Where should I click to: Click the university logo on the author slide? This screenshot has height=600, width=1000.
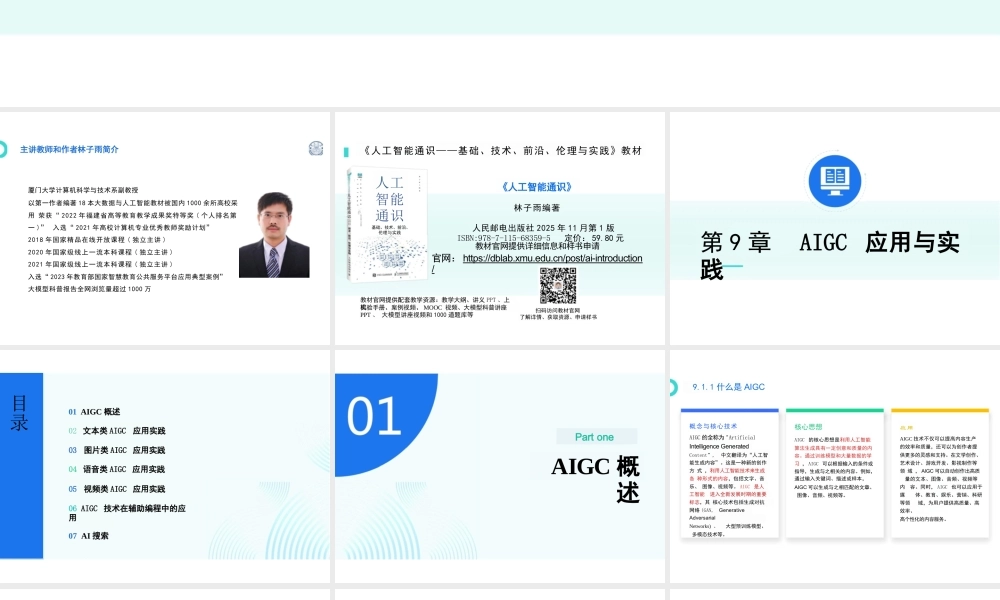pyautogui.click(x=316, y=149)
